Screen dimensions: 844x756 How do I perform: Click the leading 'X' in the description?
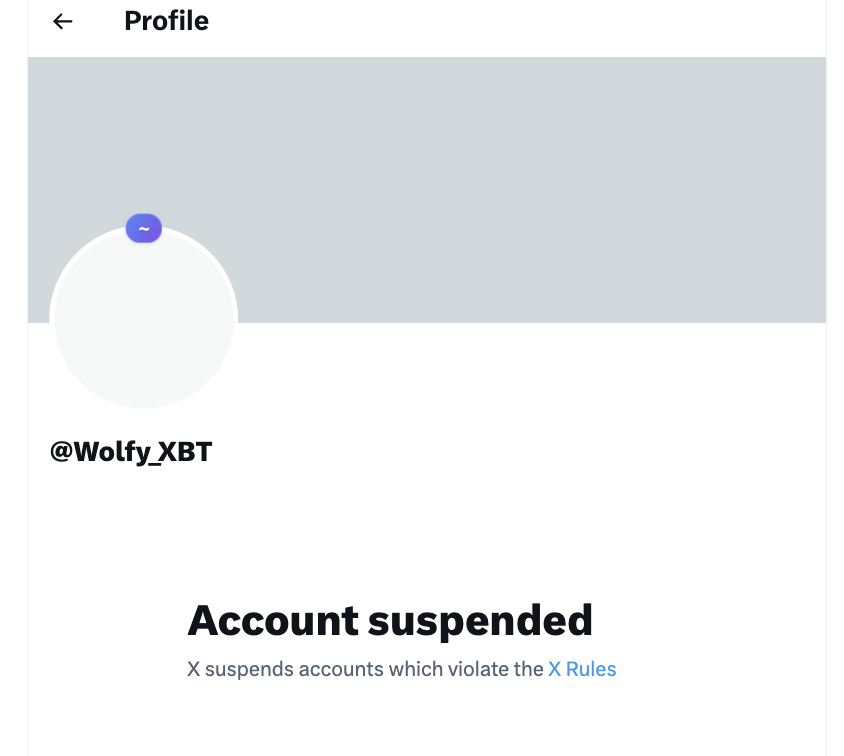(x=193, y=669)
